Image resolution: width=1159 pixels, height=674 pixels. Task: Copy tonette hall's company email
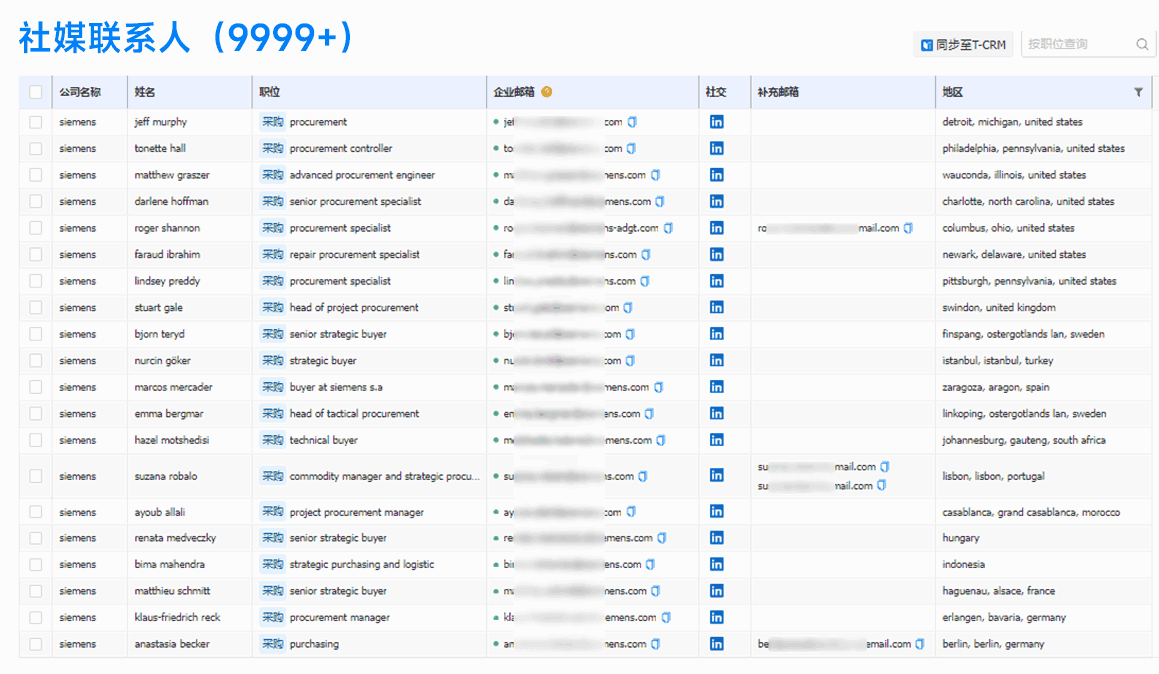pos(632,149)
